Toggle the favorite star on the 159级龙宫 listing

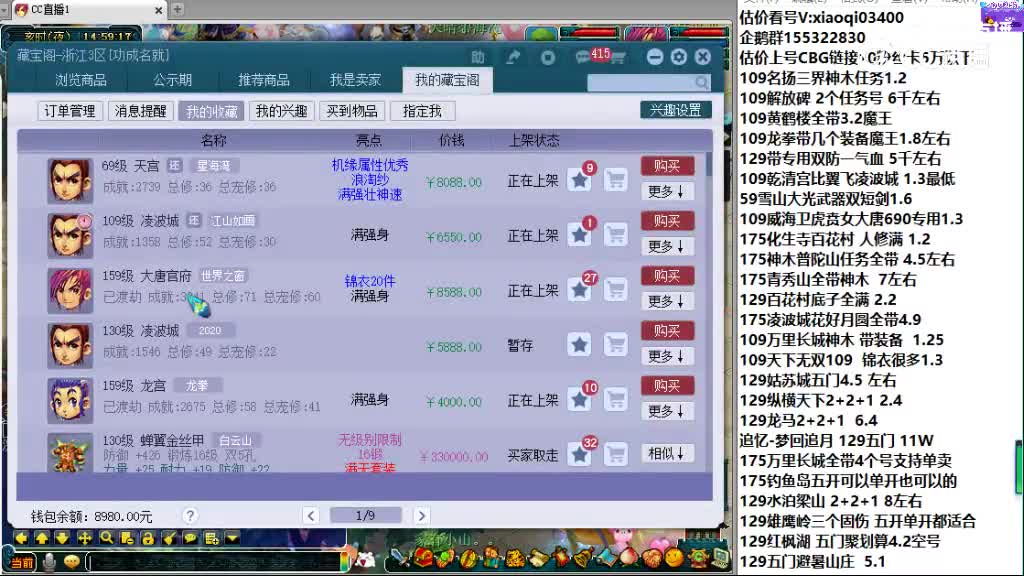[x=581, y=398]
